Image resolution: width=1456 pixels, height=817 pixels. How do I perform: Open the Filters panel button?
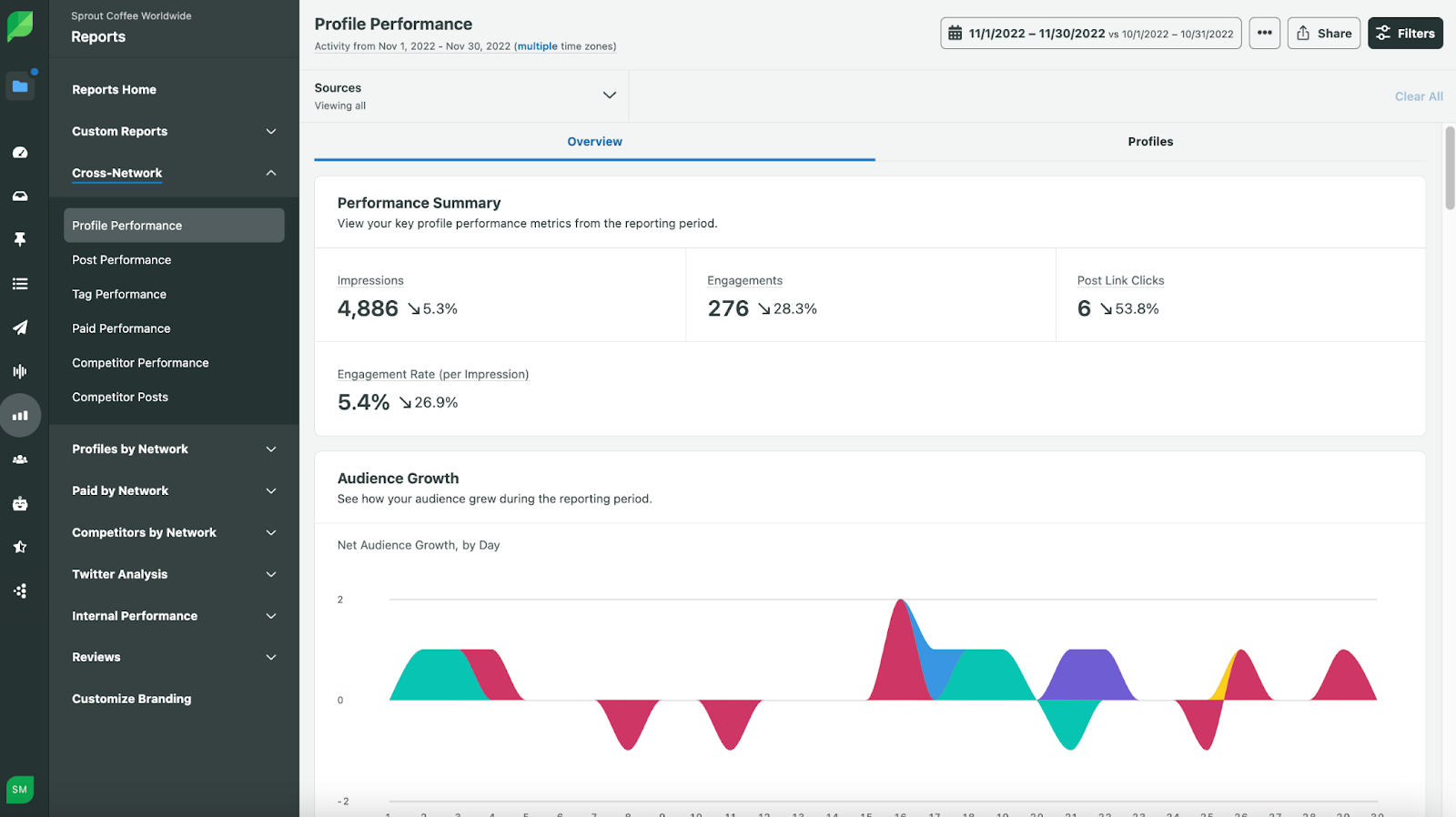(x=1405, y=34)
